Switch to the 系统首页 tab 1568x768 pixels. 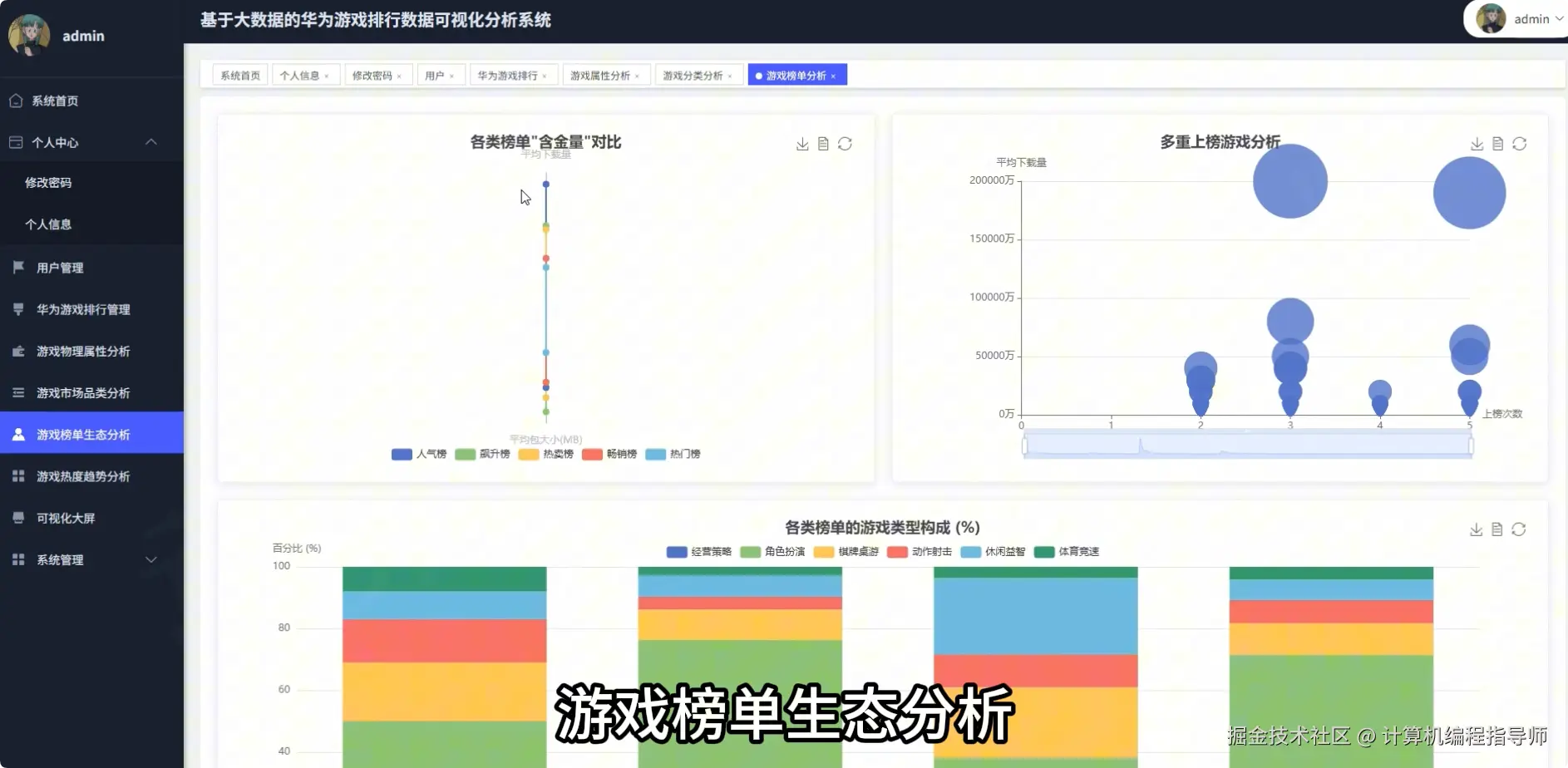click(240, 76)
